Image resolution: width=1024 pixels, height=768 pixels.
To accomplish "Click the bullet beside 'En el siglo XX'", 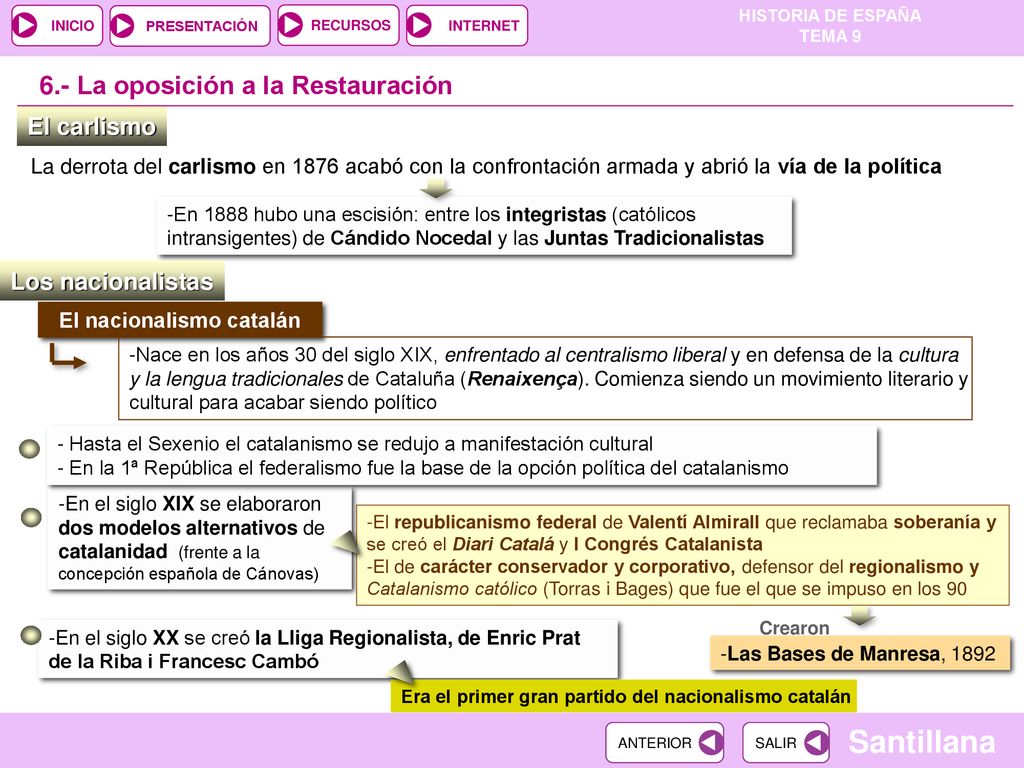I will pyautogui.click(x=31, y=635).
